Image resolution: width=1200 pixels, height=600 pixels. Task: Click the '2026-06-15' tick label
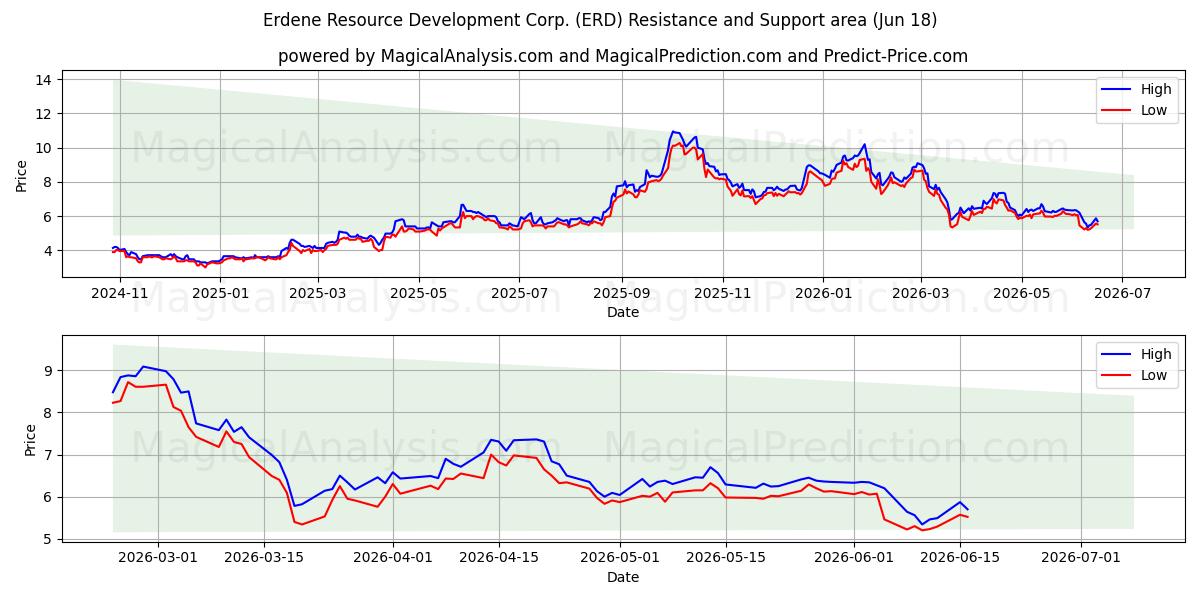[960, 558]
